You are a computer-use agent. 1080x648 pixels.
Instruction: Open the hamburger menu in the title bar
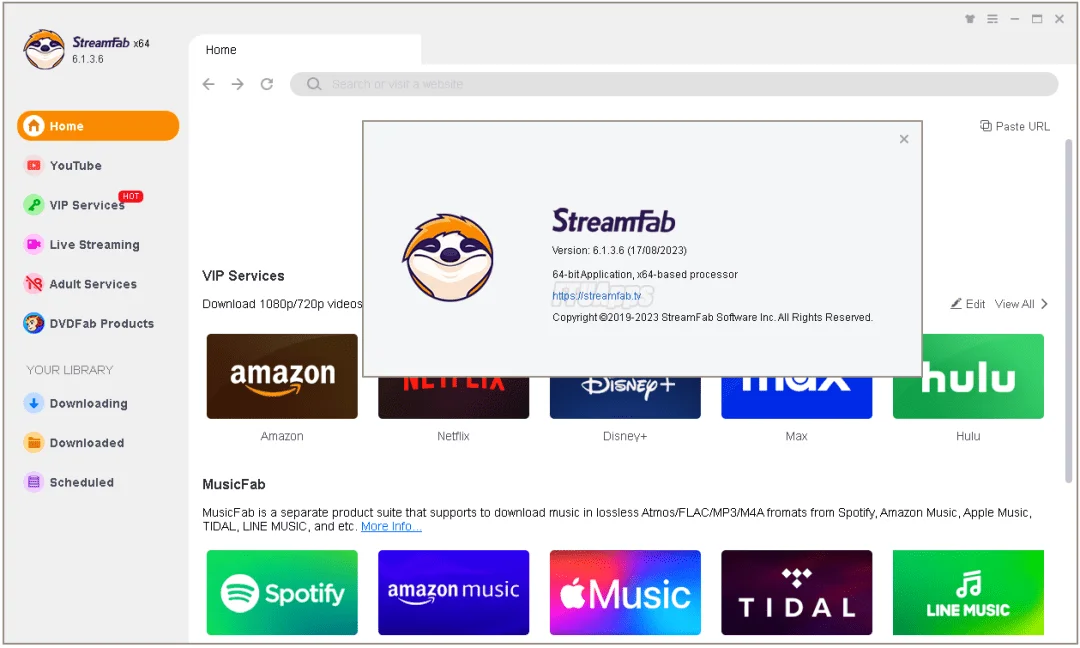tap(992, 19)
